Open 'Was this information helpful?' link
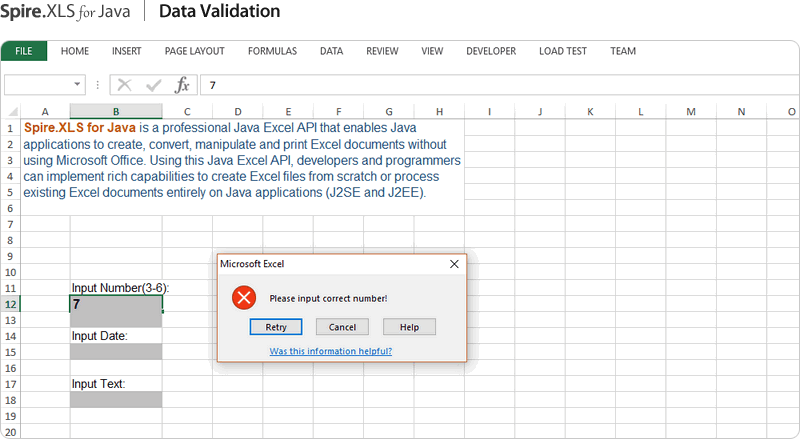This screenshot has width=800, height=440. [331, 351]
